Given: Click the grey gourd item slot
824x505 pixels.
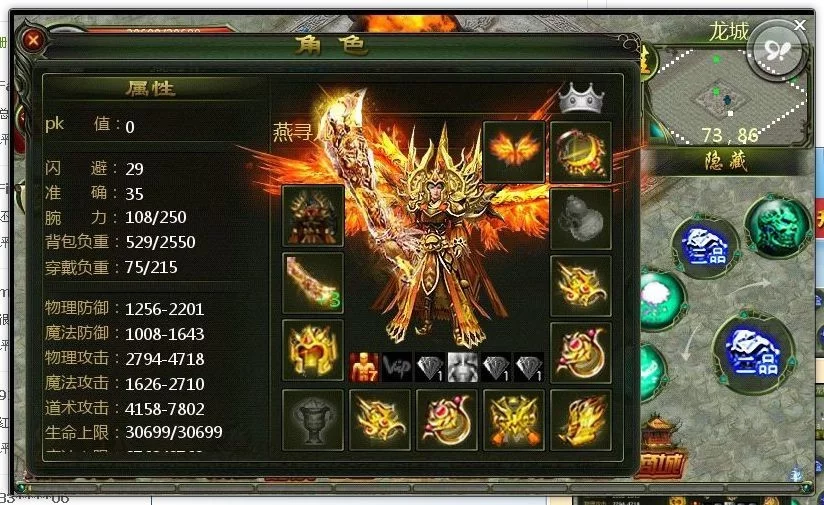Looking at the screenshot, I should click(581, 219).
